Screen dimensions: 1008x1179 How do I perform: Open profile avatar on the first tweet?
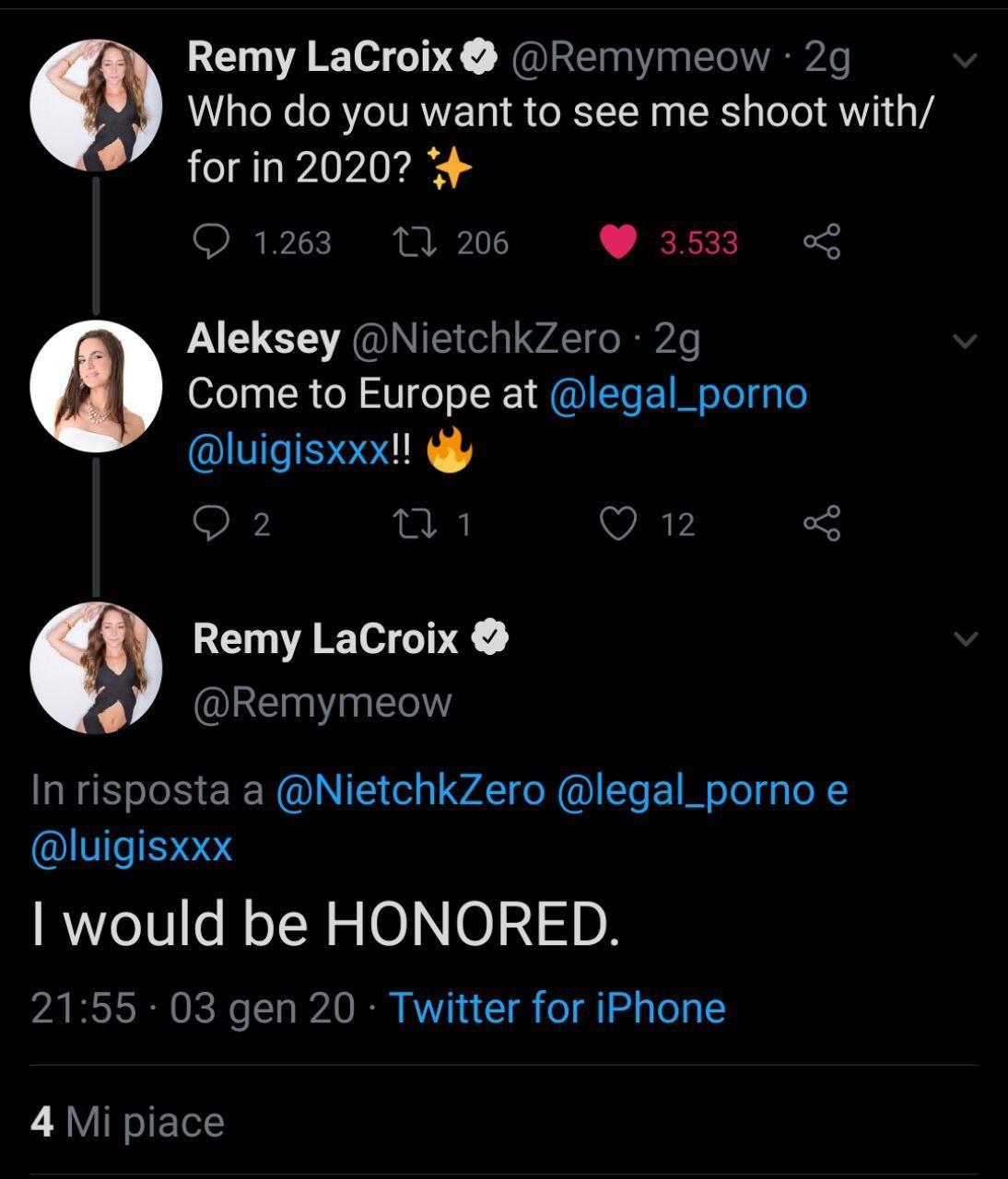coord(96,105)
